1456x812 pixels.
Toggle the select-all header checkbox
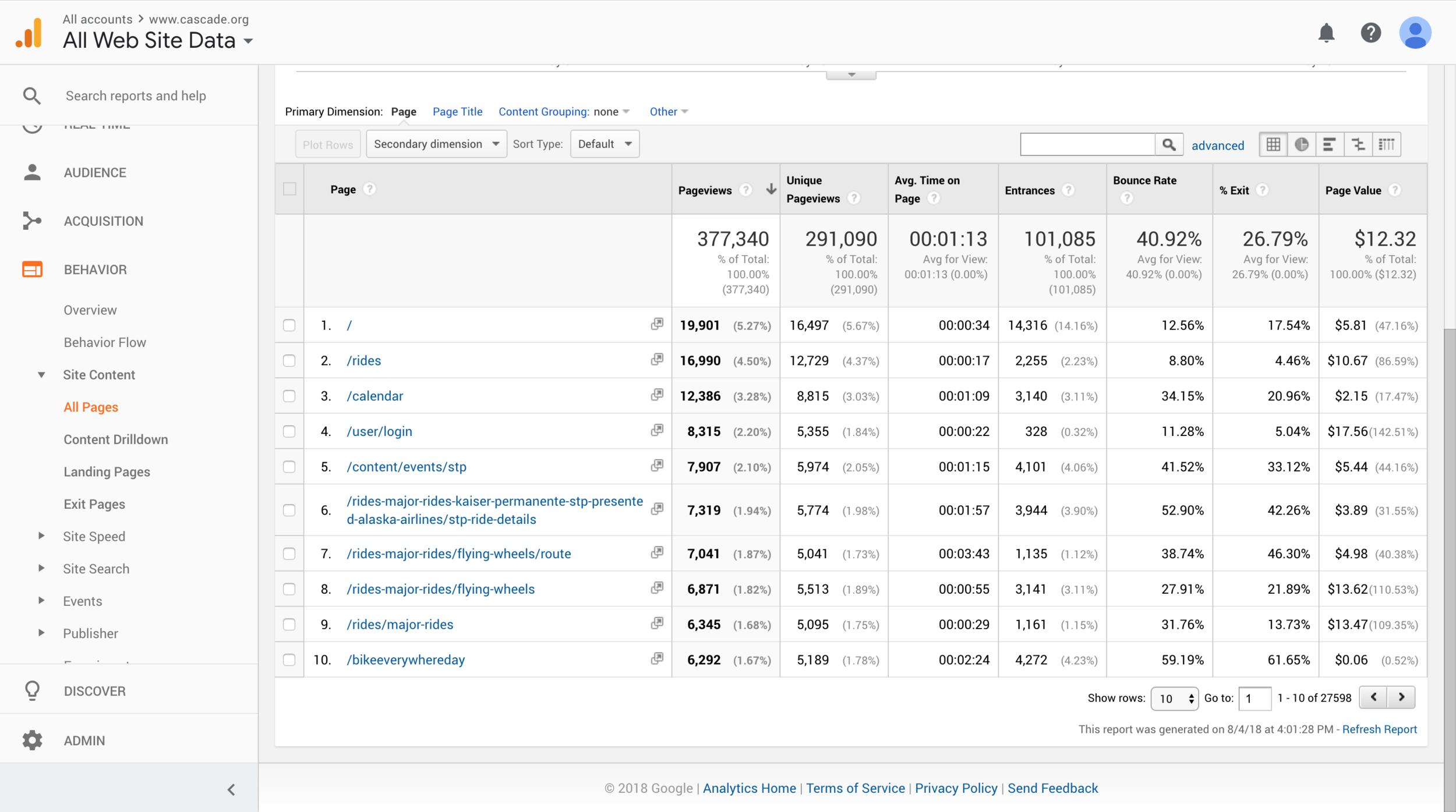click(289, 189)
